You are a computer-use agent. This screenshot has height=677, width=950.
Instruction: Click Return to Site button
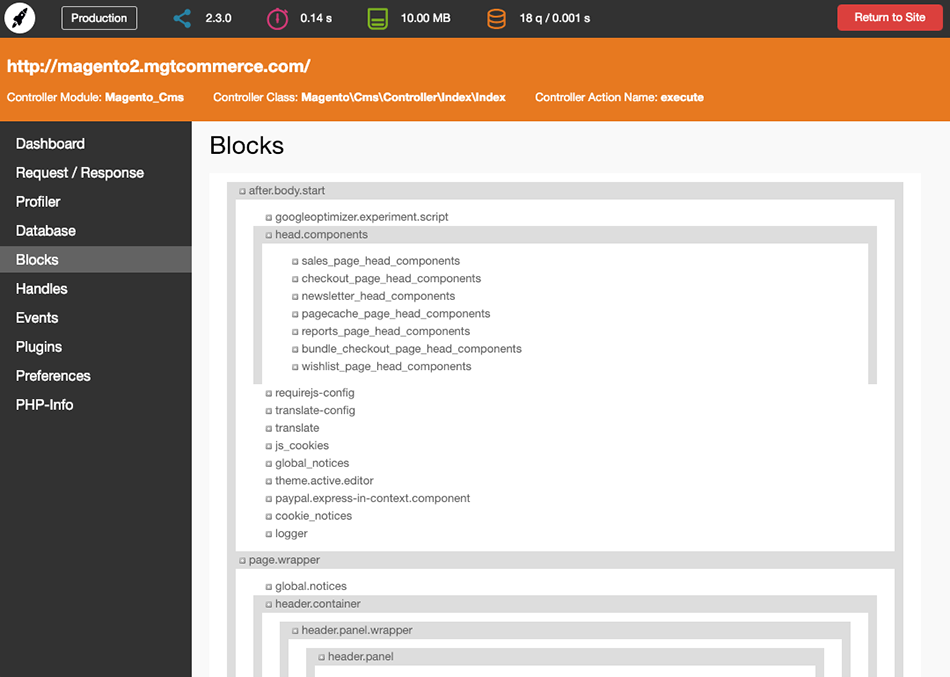pyautogui.click(x=889, y=18)
